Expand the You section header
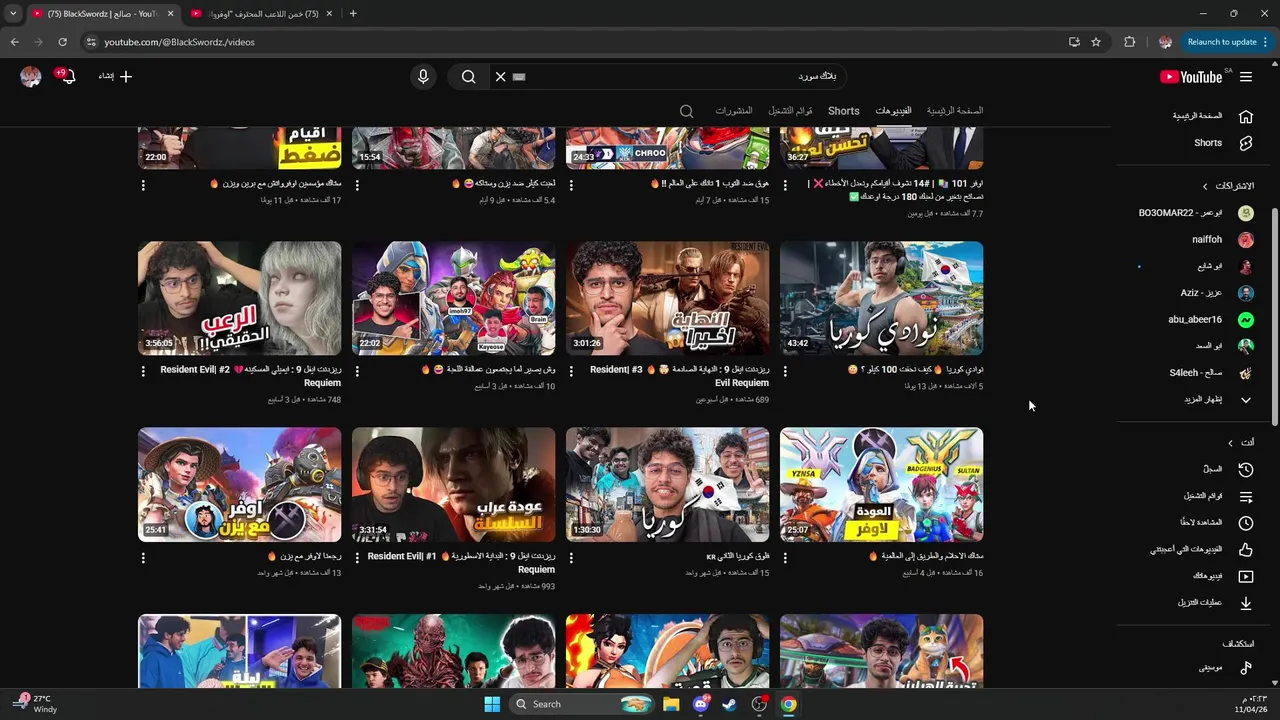This screenshot has width=1280, height=720. pyautogui.click(x=1240, y=442)
